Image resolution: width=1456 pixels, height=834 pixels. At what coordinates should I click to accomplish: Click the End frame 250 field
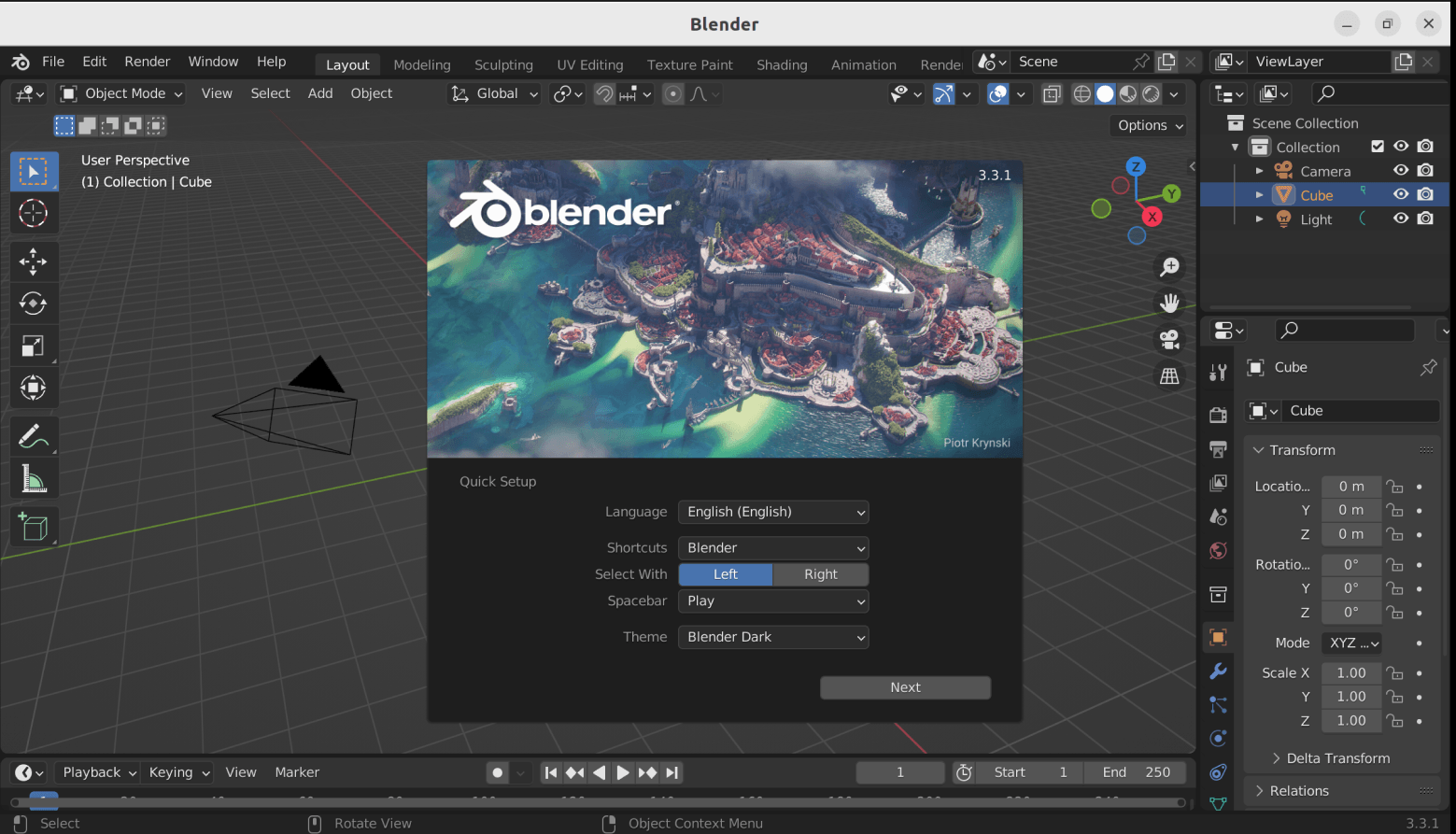click(x=1136, y=772)
